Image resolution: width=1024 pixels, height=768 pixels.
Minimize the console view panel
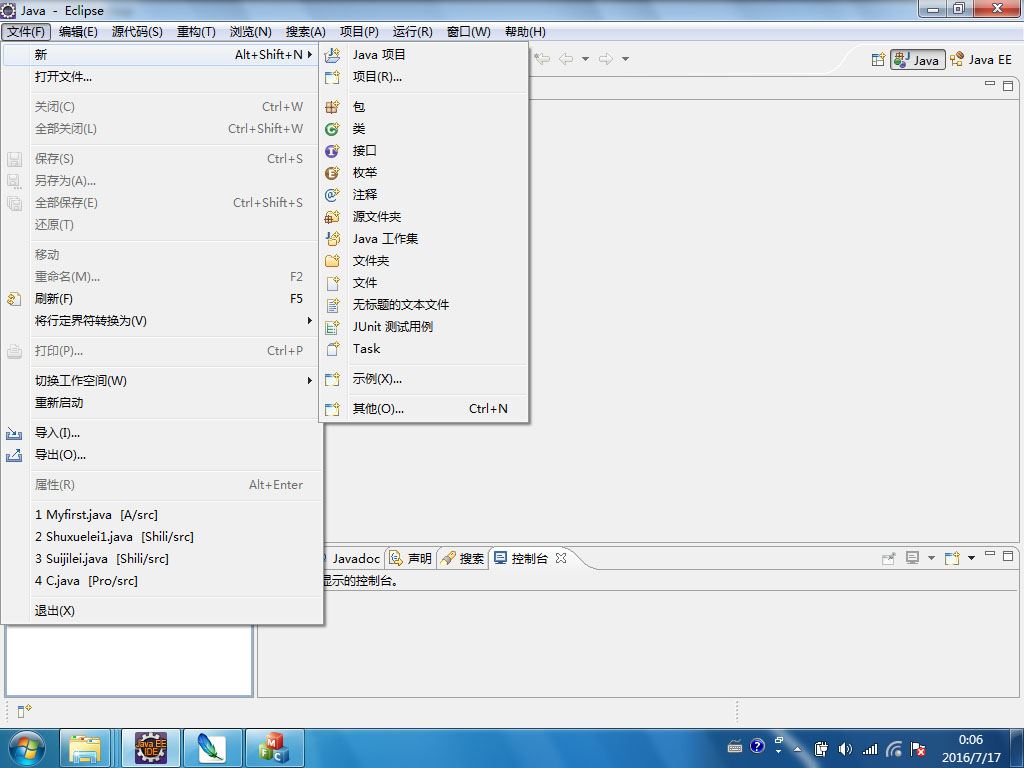coord(990,555)
